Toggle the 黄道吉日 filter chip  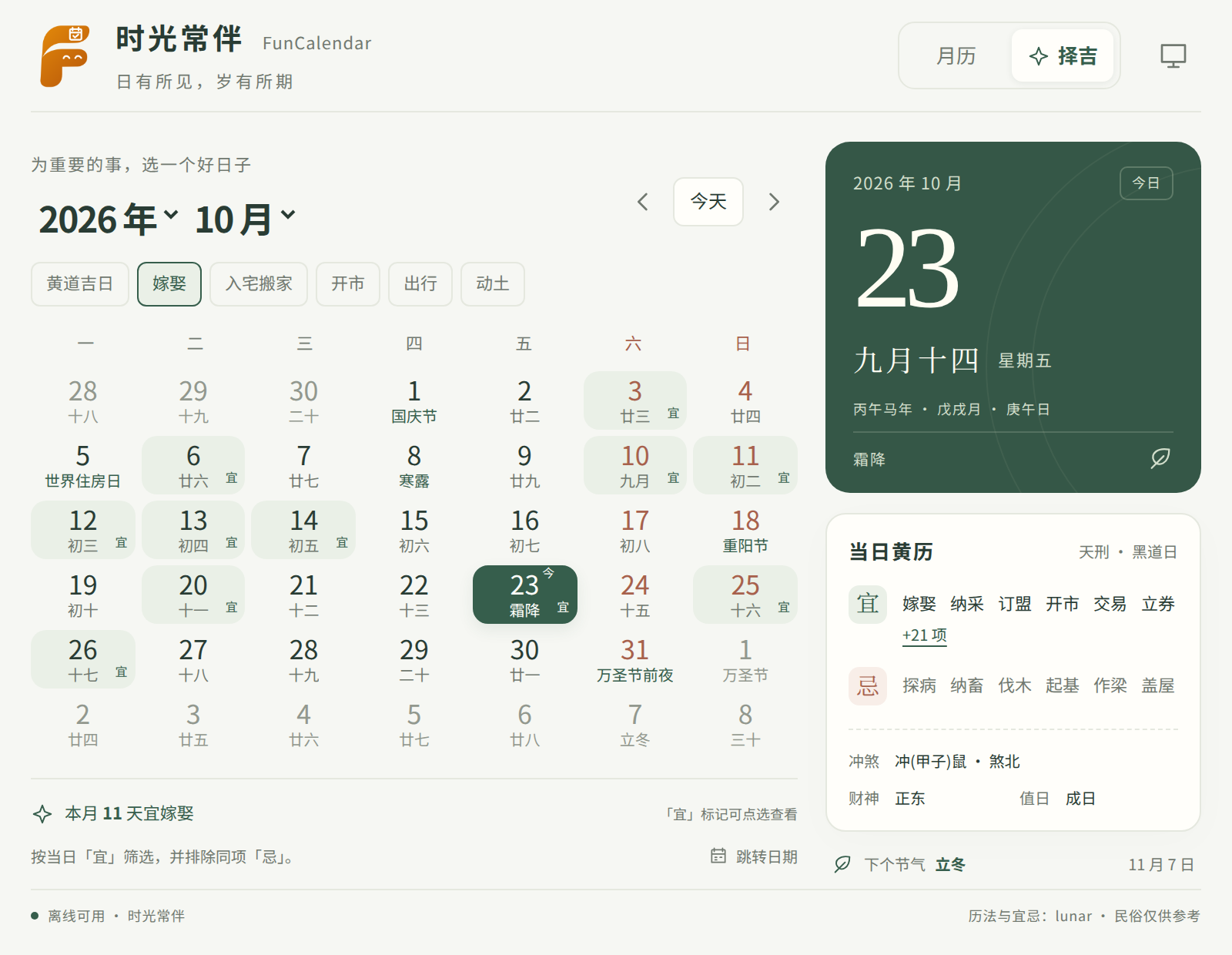point(80,284)
